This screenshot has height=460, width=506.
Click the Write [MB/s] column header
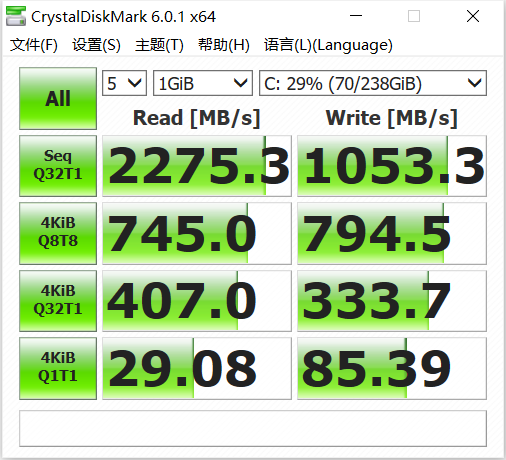tap(391, 118)
